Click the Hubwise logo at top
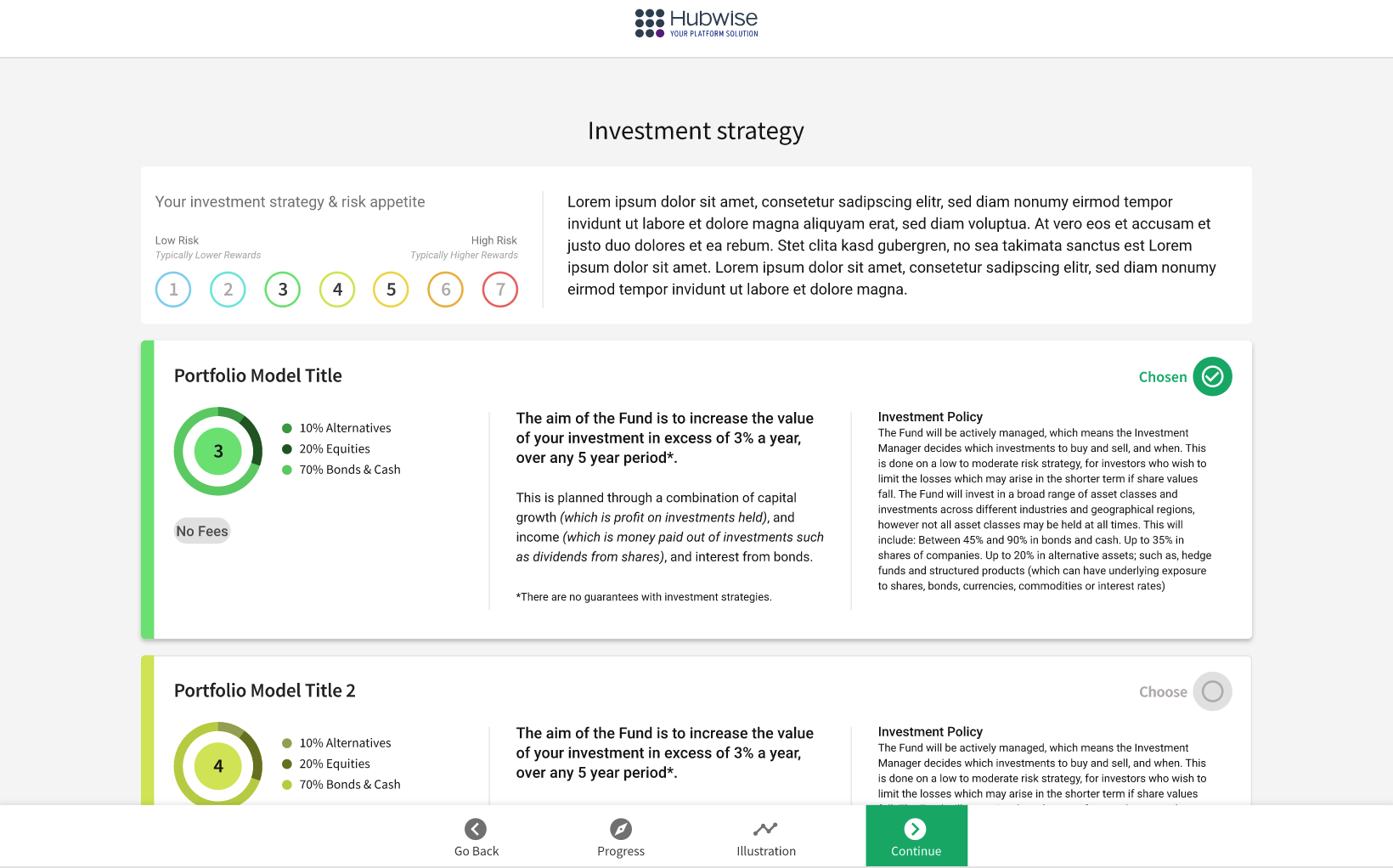This screenshot has width=1393, height=868. 696,23
